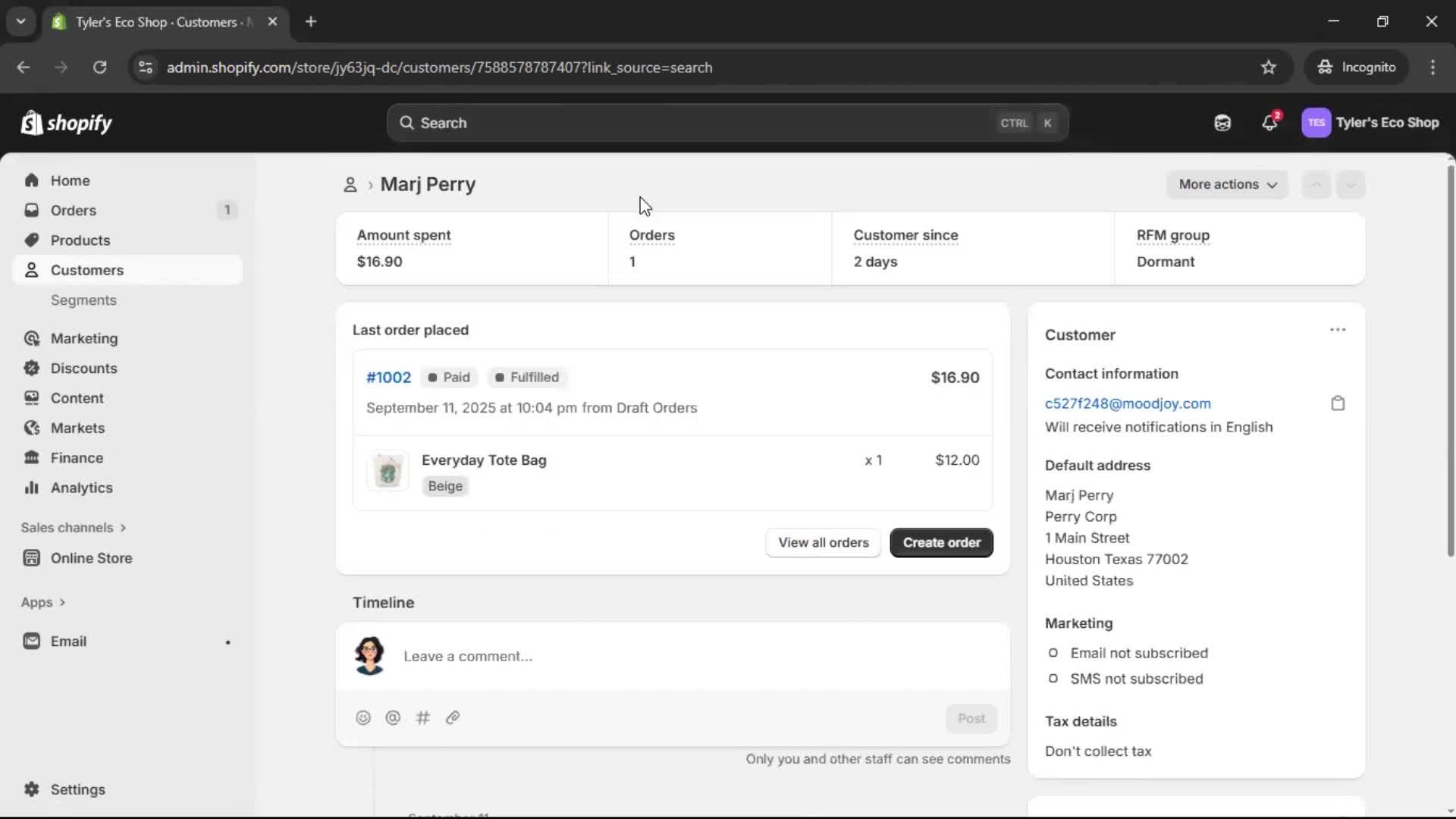Click the Create order button

[x=941, y=543]
